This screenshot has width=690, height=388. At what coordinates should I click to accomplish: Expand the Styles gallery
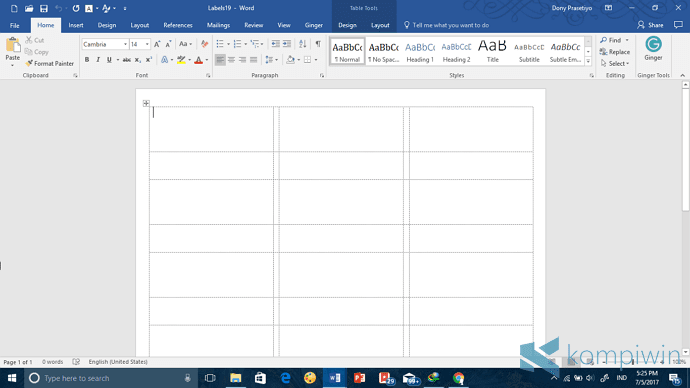[588, 62]
